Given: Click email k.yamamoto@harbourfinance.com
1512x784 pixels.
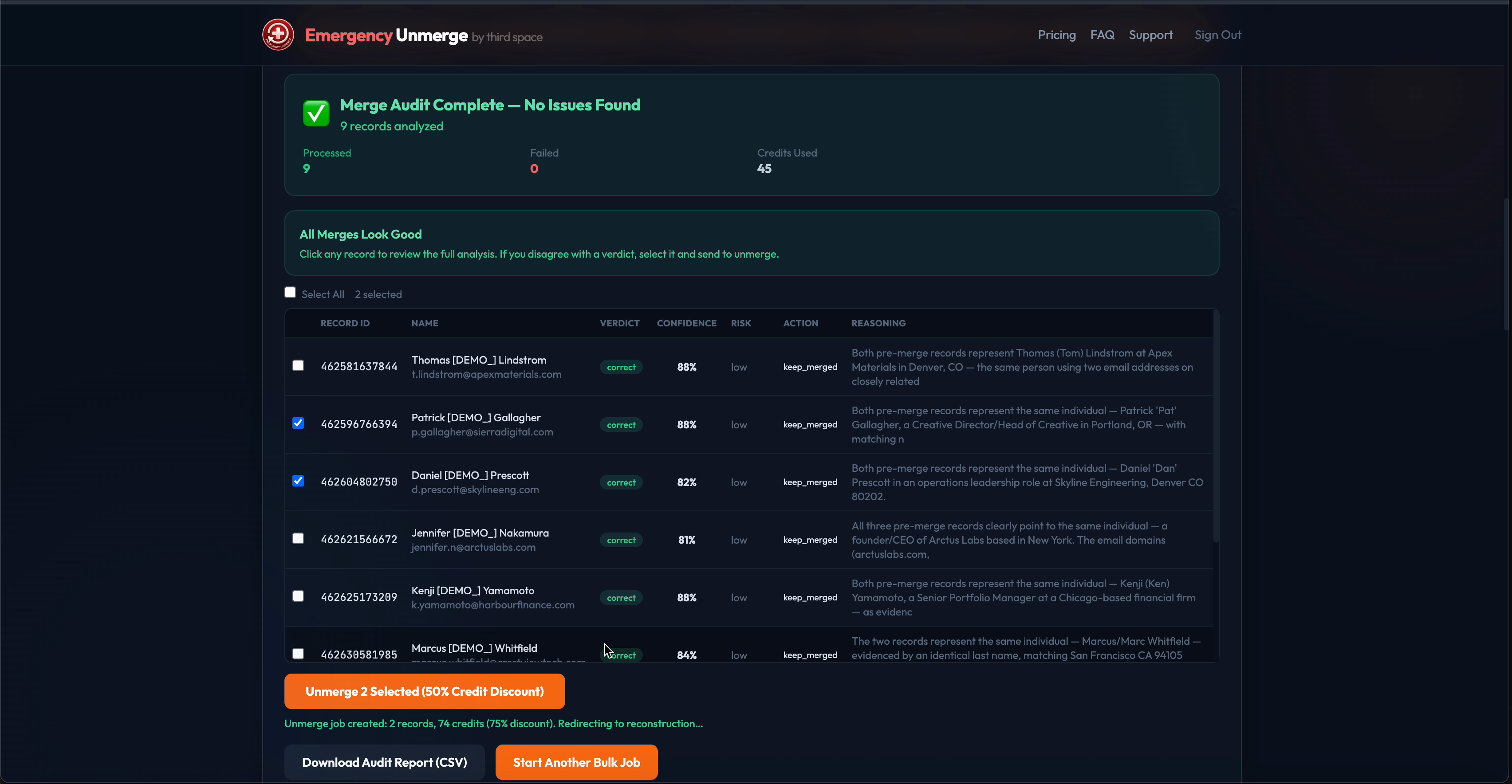Looking at the screenshot, I should coord(493,604).
